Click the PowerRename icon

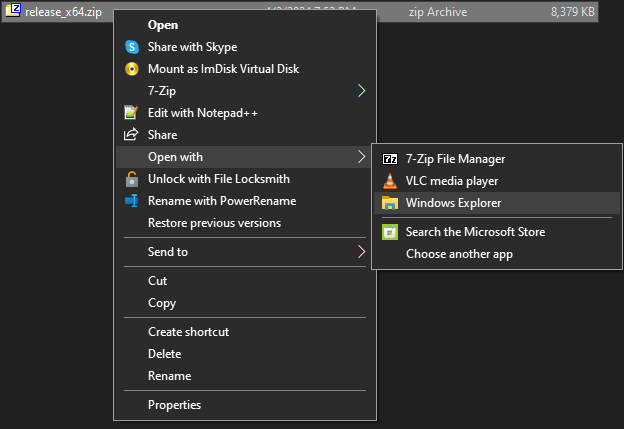point(131,201)
